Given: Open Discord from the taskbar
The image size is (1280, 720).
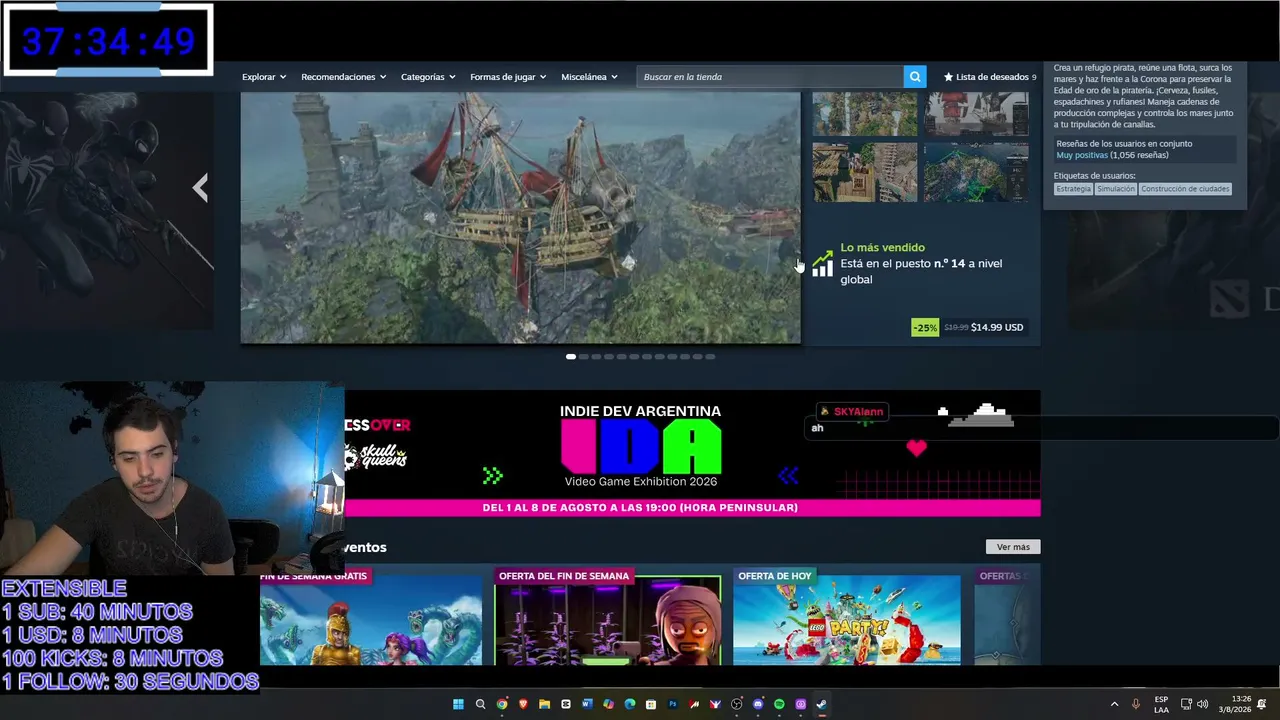Looking at the screenshot, I should tap(758, 704).
